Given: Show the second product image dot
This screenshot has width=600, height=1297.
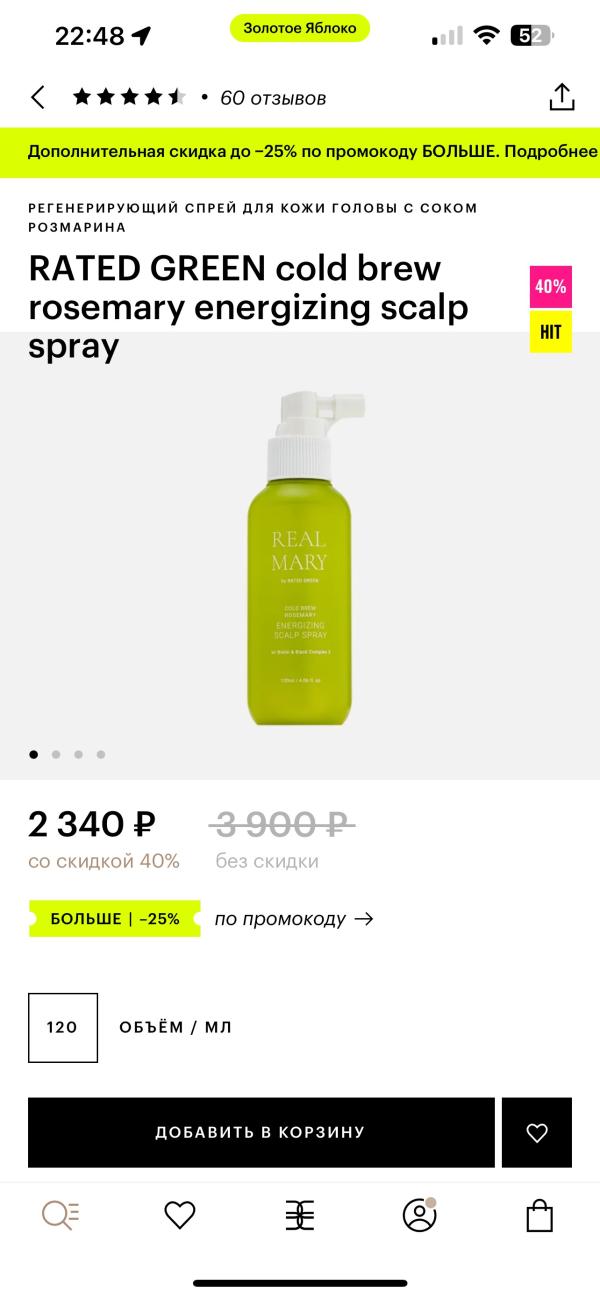Looking at the screenshot, I should pyautogui.click(x=56, y=755).
